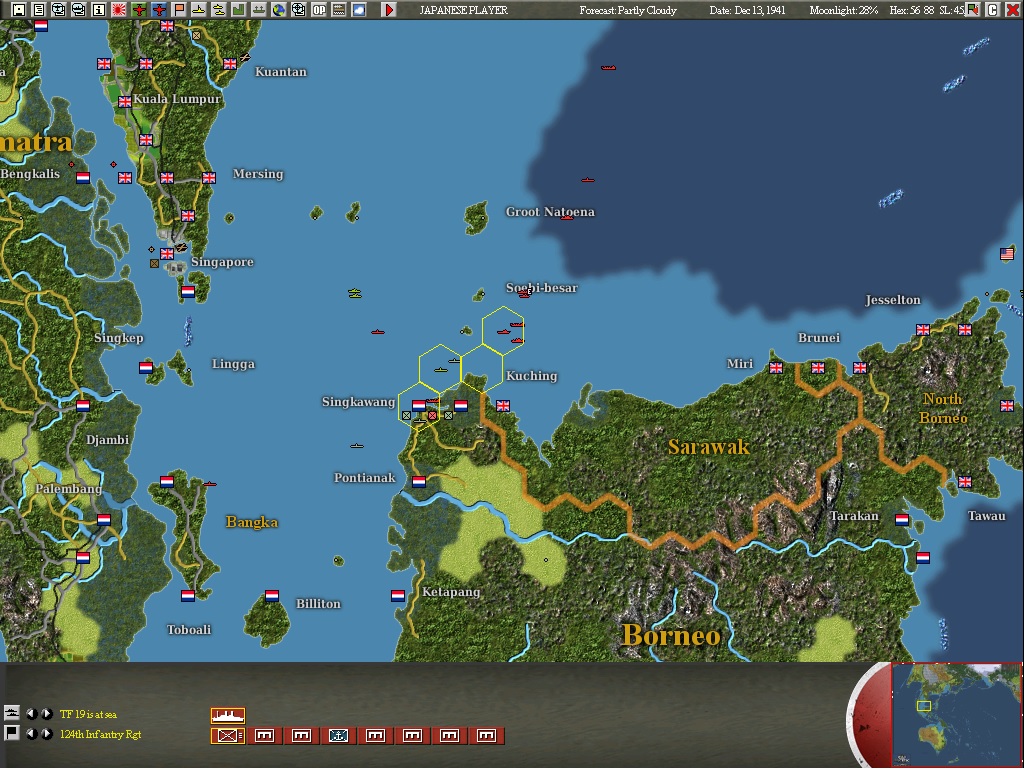This screenshot has height=770, width=1027.
Task: Click the black flag icon left of 124th Infantry
Action: coord(11,733)
